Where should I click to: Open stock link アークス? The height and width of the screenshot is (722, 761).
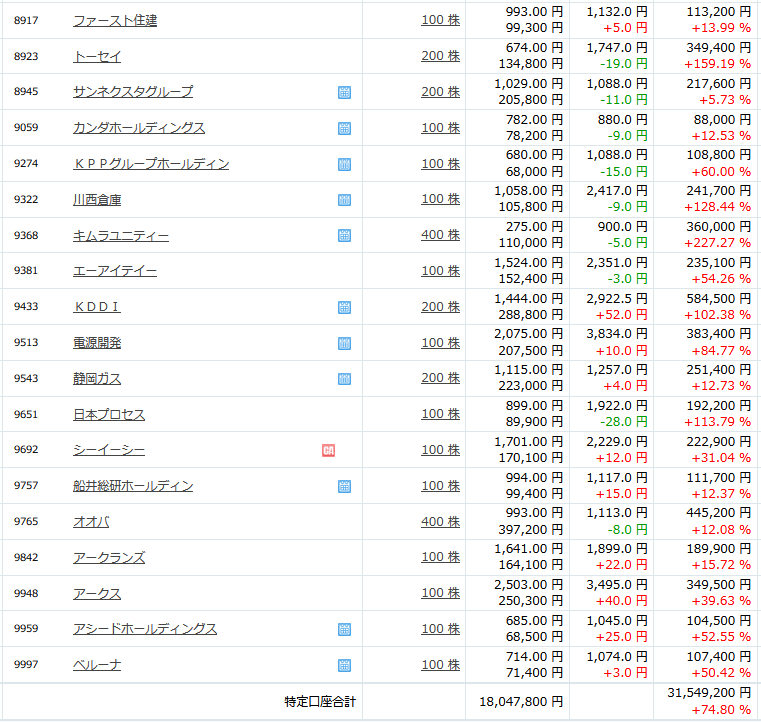[97, 593]
